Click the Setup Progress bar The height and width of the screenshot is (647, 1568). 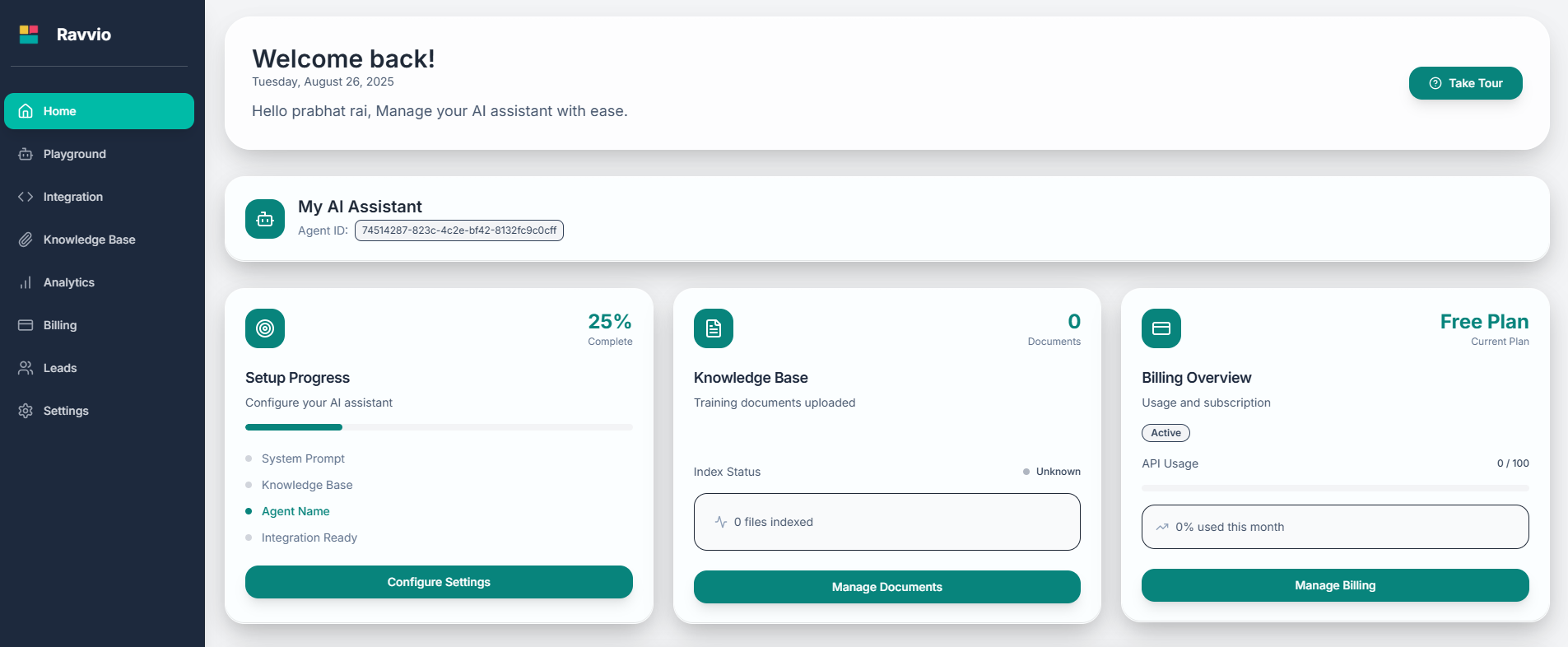click(x=439, y=427)
